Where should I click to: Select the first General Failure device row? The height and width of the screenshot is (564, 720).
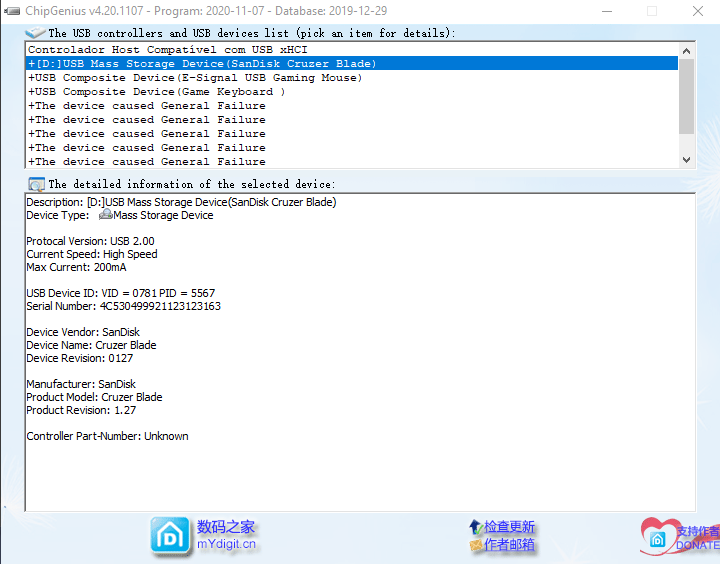[x=352, y=106]
